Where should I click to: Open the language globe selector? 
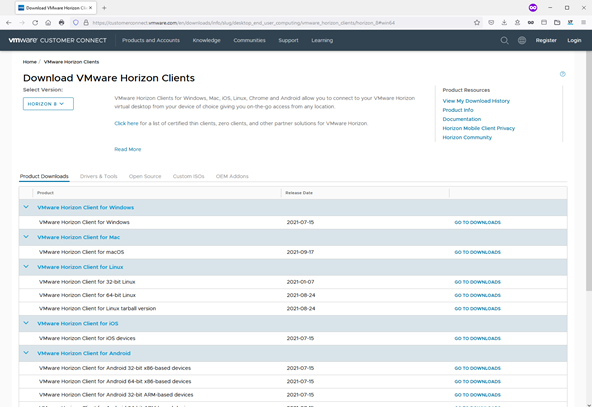point(522,40)
